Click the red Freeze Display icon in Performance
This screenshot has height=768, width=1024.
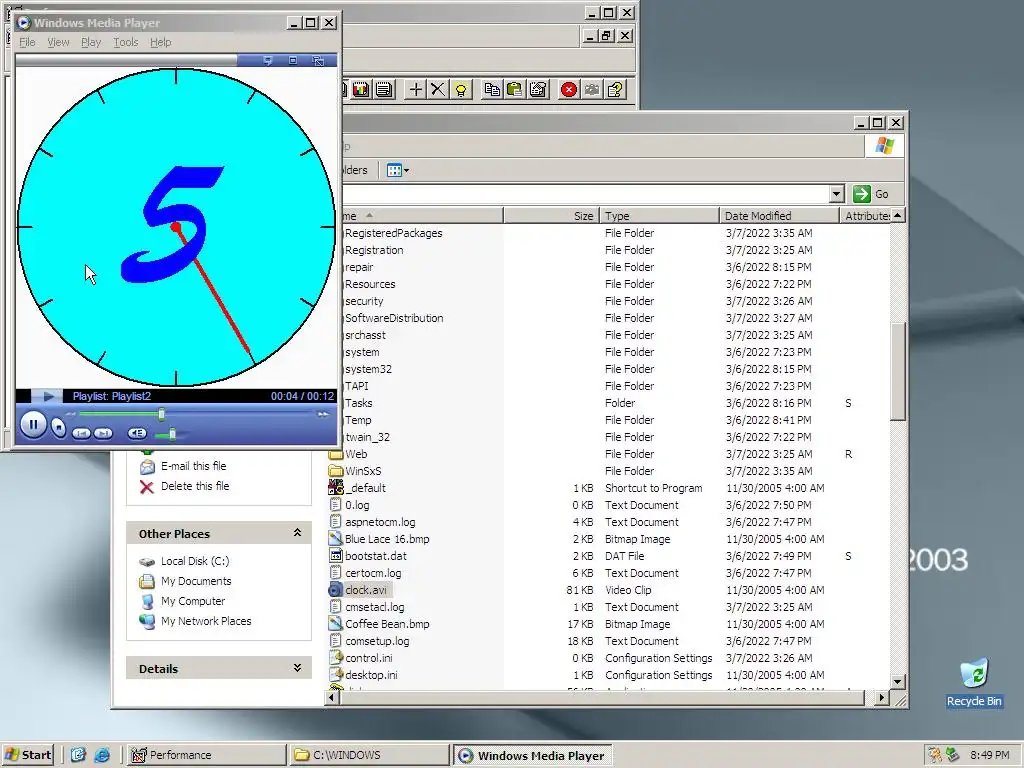coord(569,89)
